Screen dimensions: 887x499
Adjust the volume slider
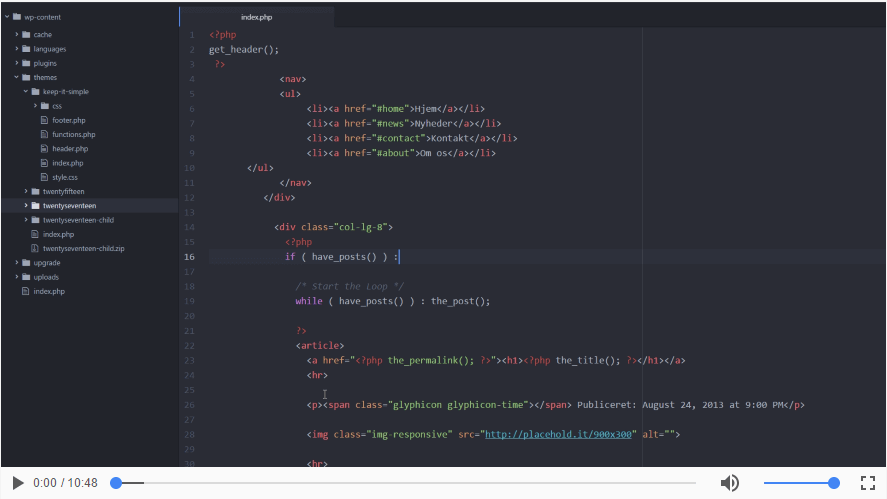(x=801, y=483)
